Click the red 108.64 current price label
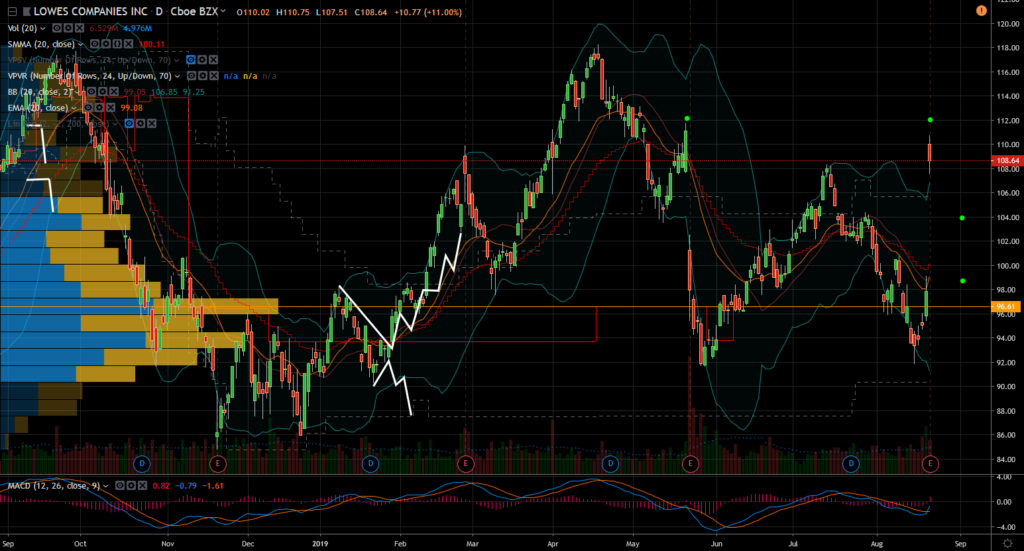This screenshot has width=1024, height=551. coord(1006,160)
